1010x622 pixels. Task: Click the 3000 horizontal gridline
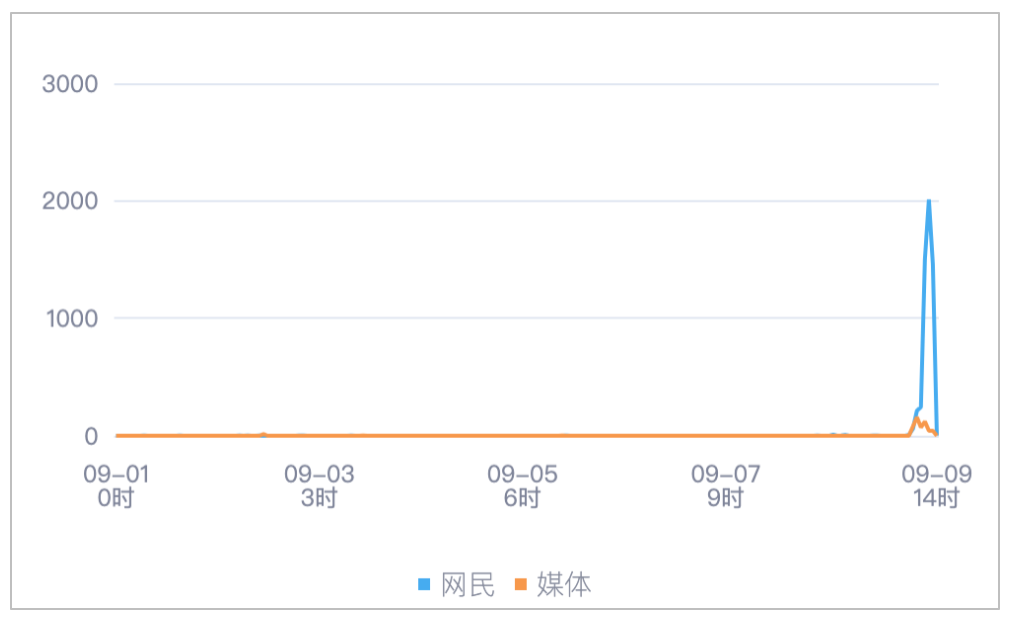[x=526, y=84]
